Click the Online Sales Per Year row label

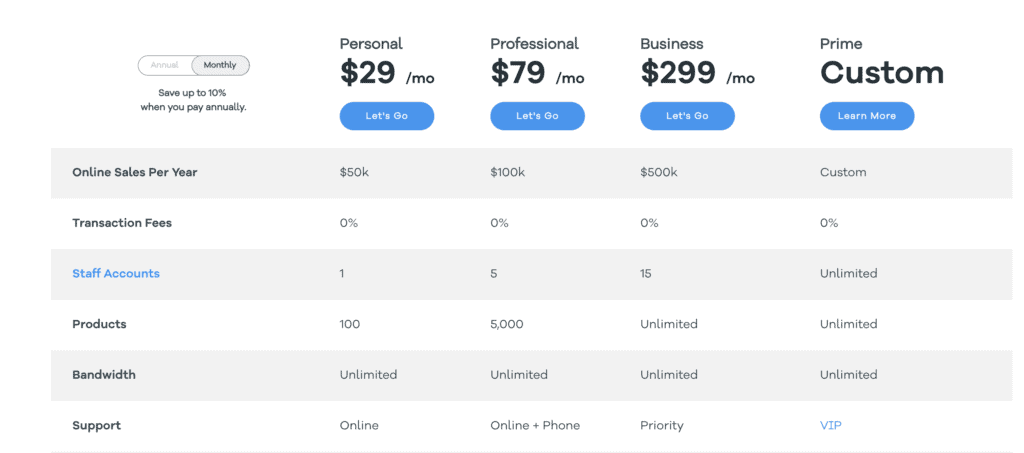pos(135,173)
